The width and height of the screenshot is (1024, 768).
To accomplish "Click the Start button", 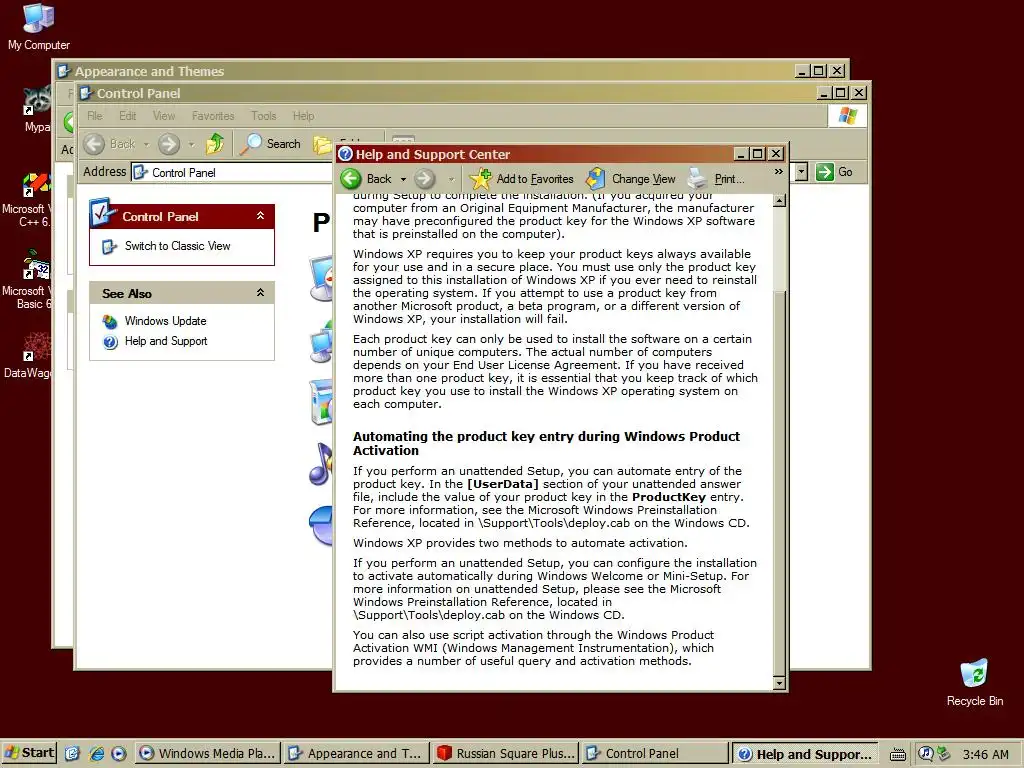I will click(x=29, y=753).
